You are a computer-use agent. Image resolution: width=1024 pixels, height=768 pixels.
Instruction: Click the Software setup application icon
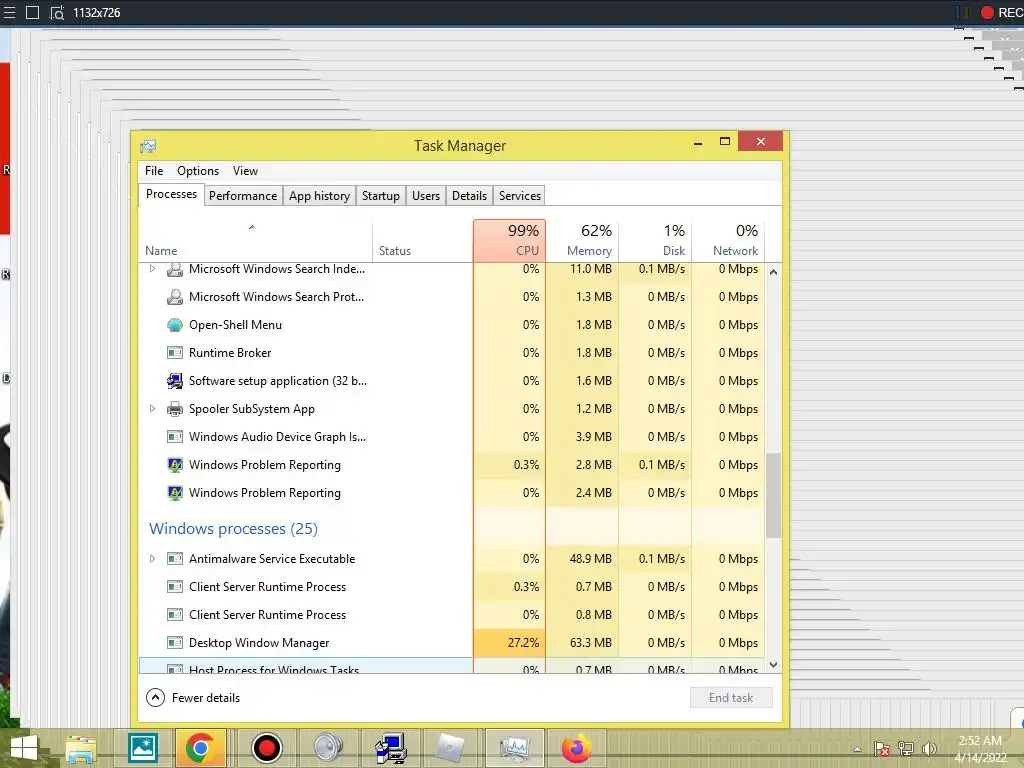point(174,381)
